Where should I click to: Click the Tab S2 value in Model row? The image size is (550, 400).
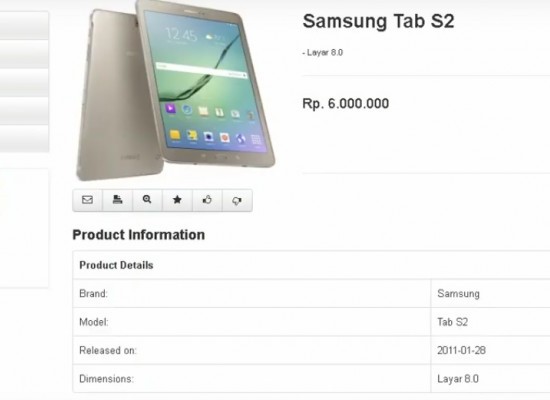(452, 322)
